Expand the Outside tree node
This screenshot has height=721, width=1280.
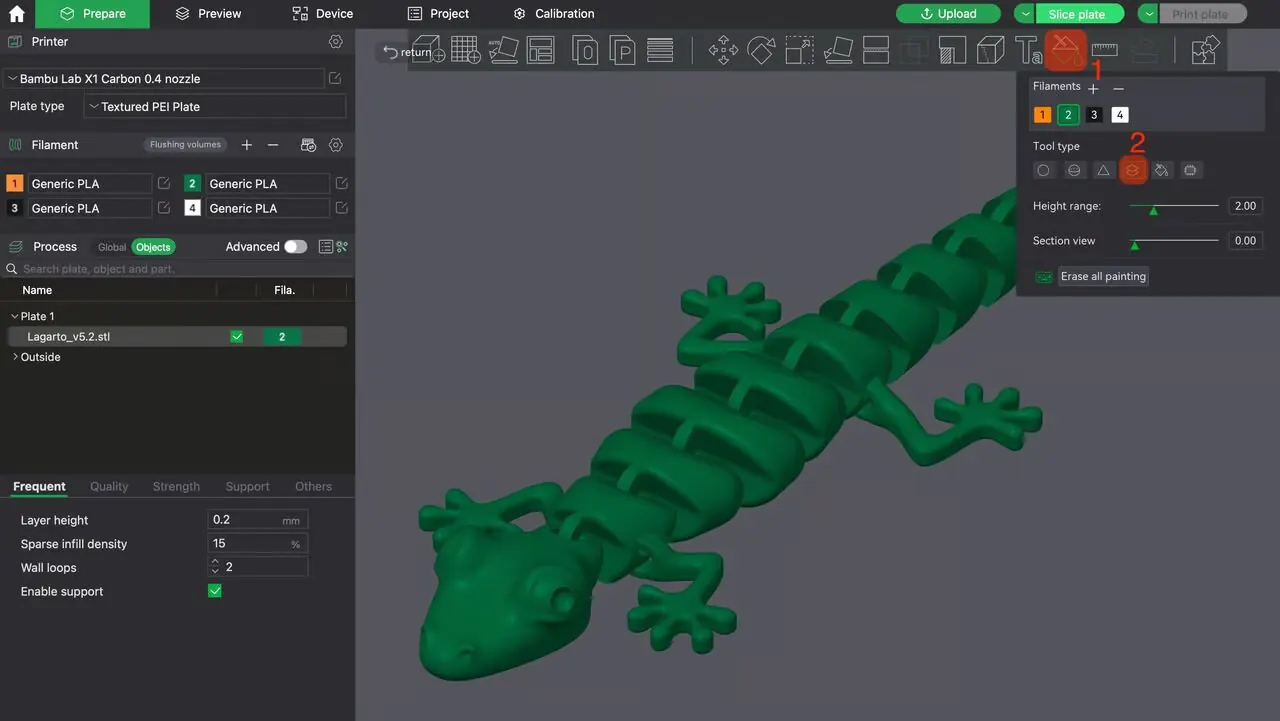tap(14, 357)
